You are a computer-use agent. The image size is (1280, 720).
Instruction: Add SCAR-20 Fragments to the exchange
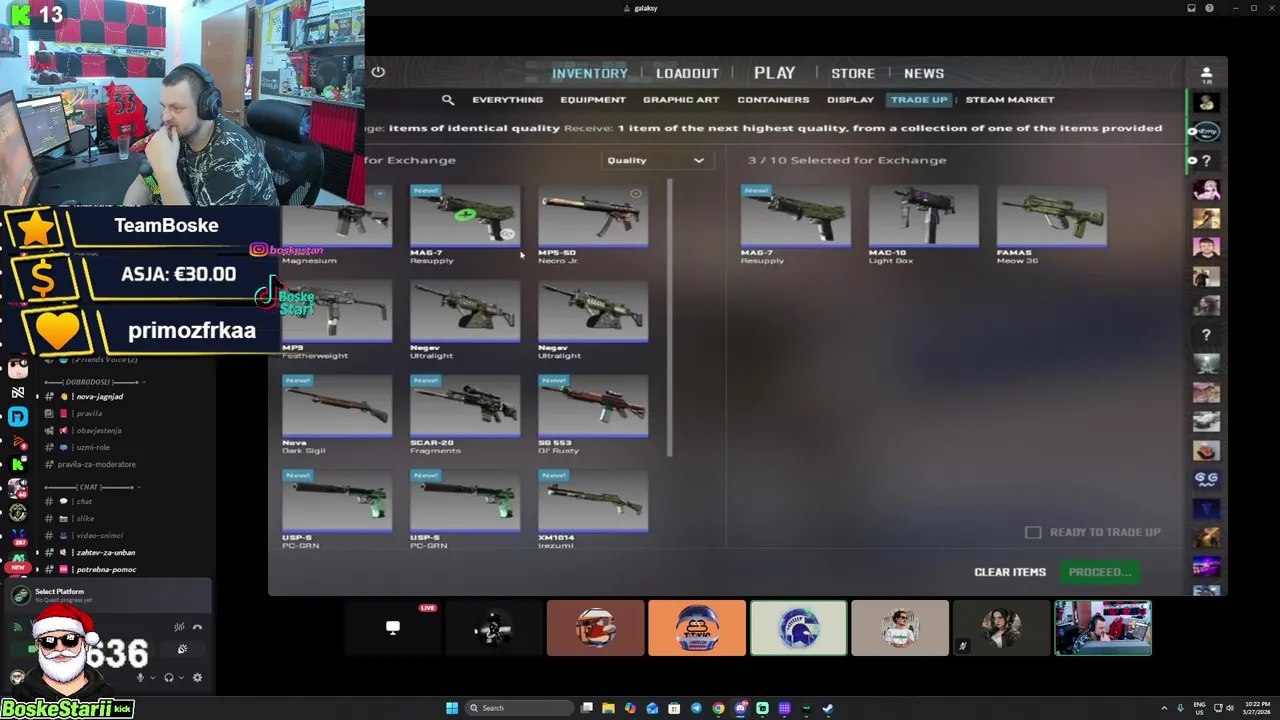[465, 415]
